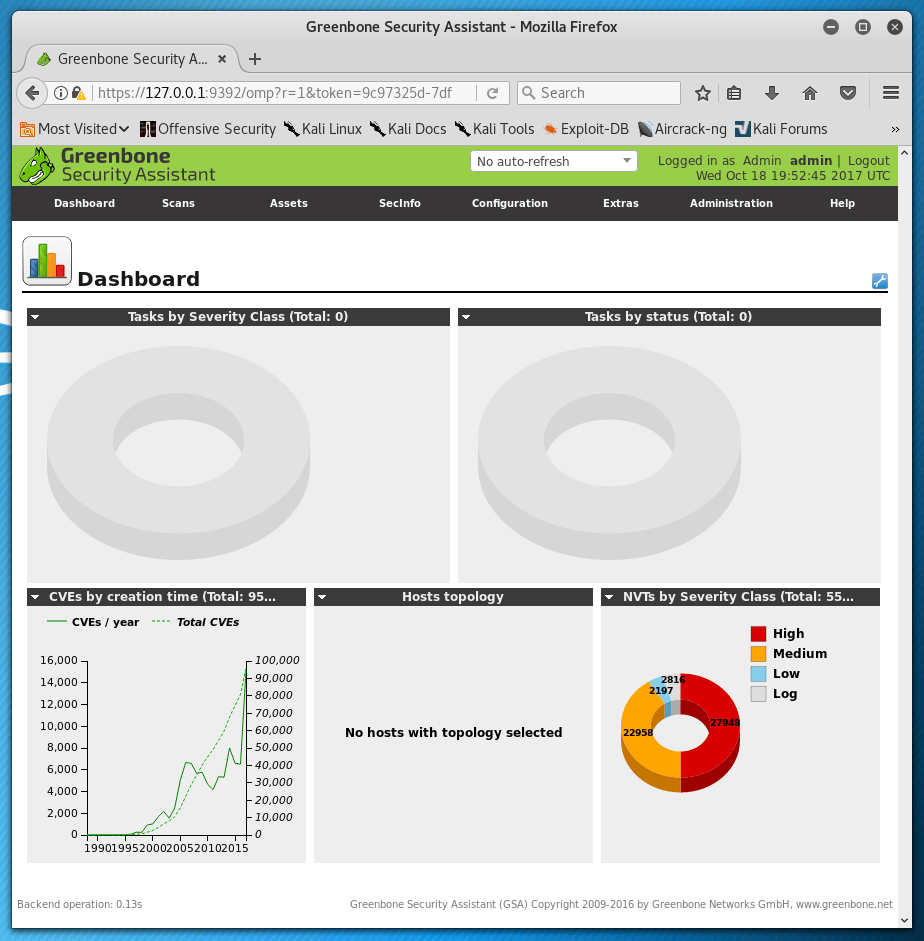Expand the Tasks by status chart menu
This screenshot has width=924, height=941.
tap(466, 317)
